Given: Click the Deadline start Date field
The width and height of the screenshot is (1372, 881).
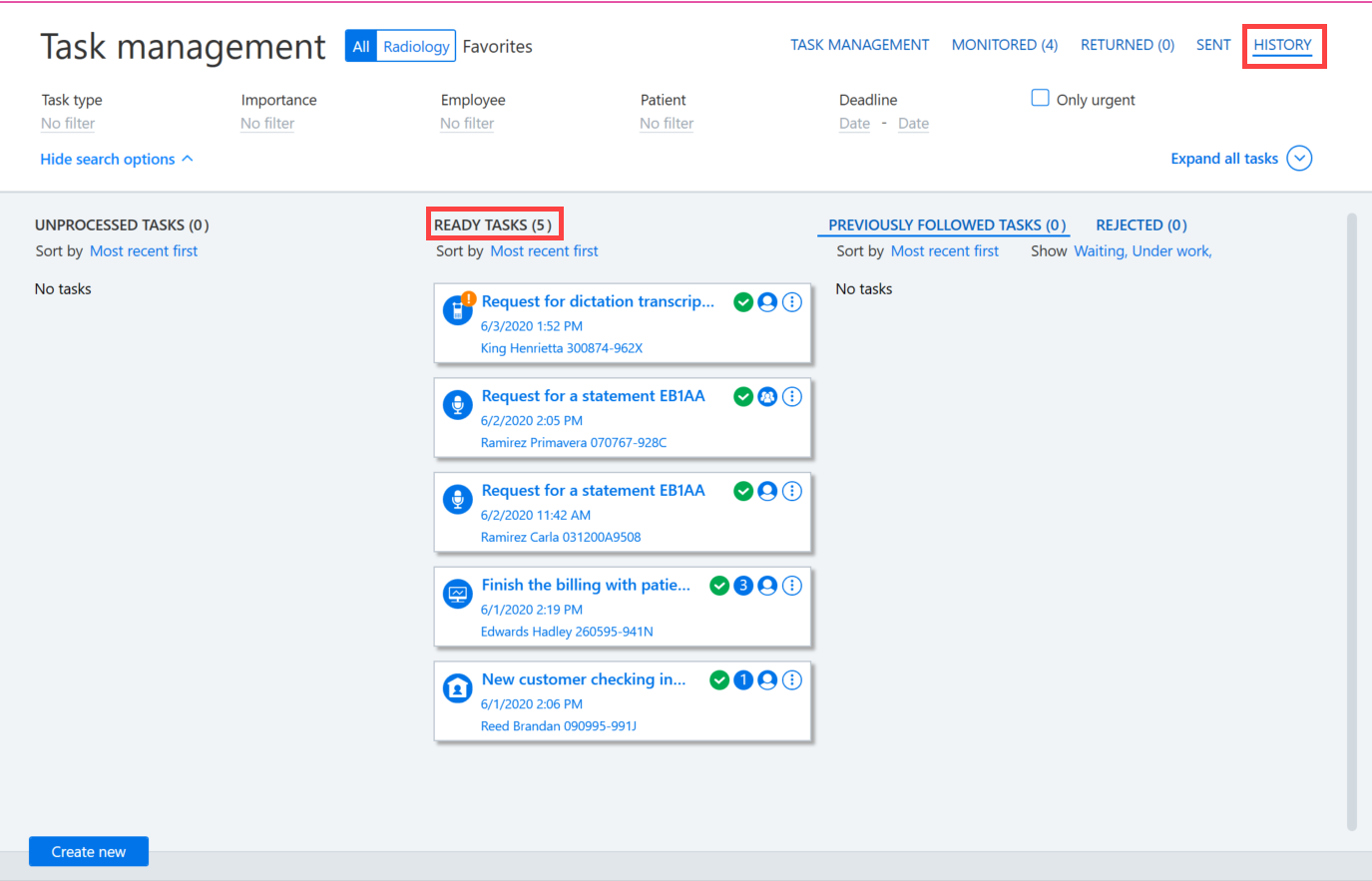Looking at the screenshot, I should pyautogui.click(x=854, y=124).
